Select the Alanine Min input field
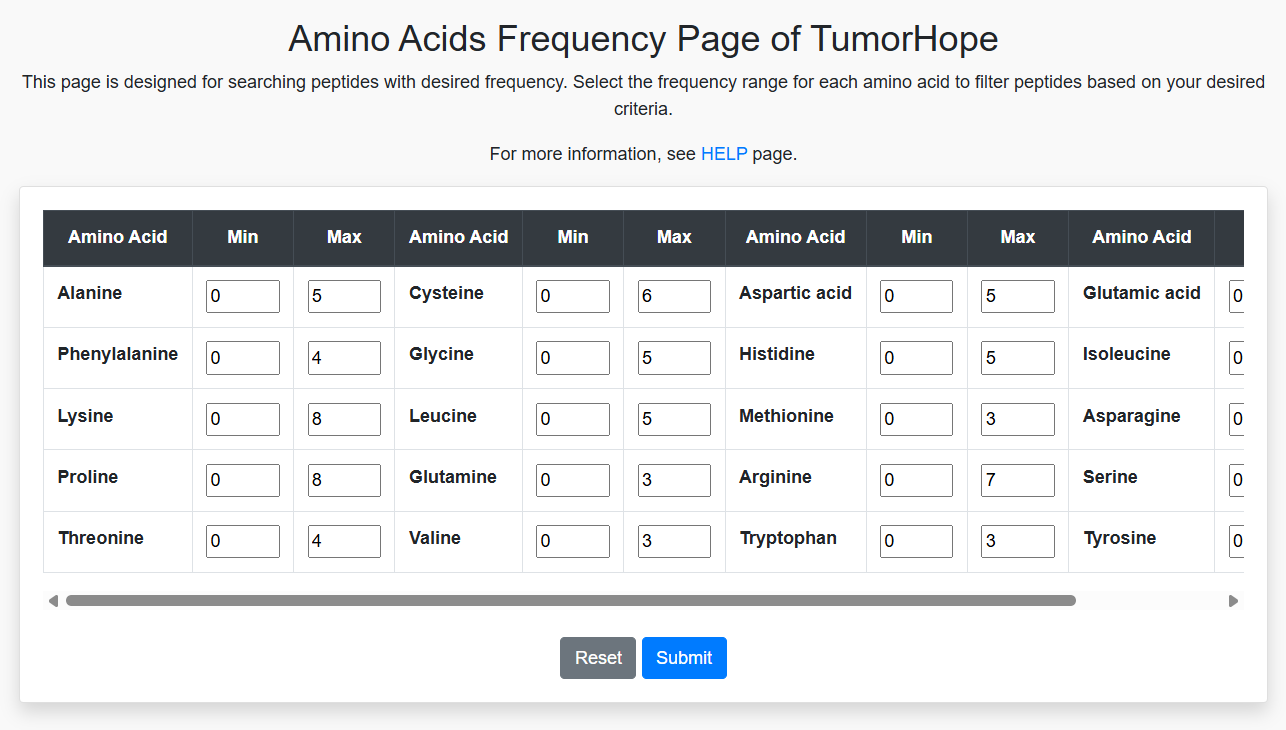The image size is (1286, 730). click(242, 296)
